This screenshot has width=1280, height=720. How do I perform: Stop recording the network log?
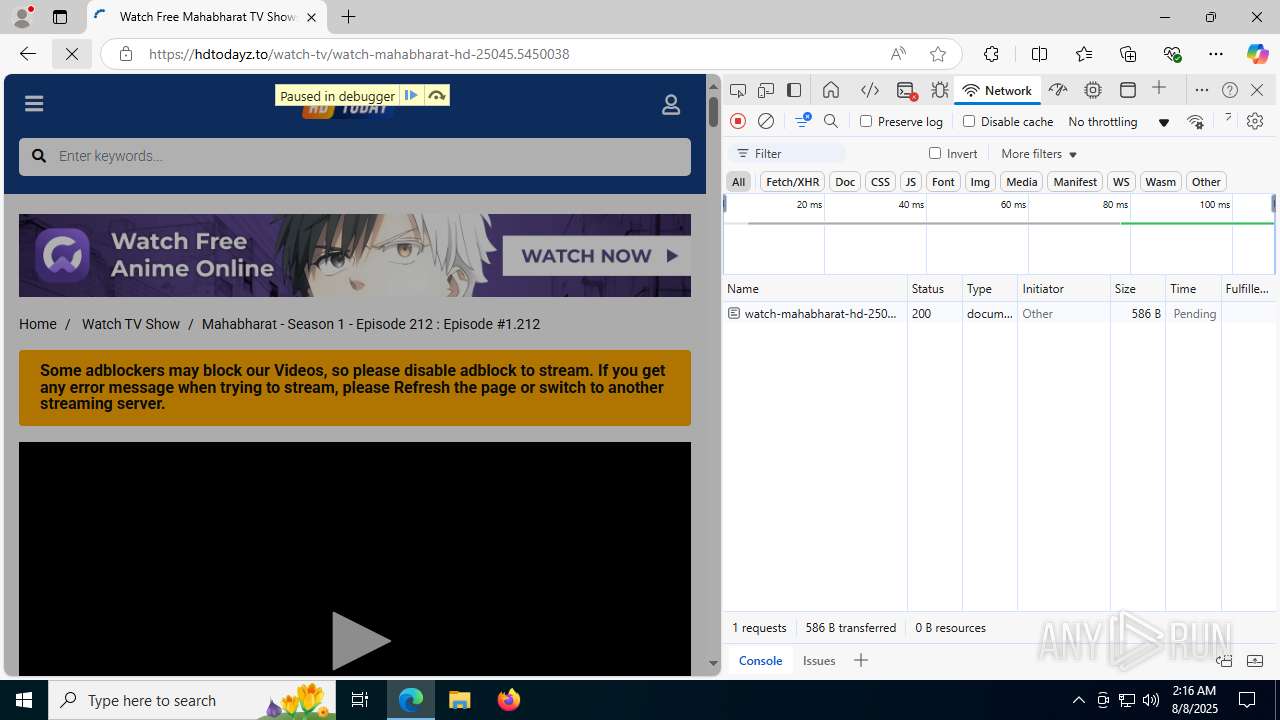[738, 121]
